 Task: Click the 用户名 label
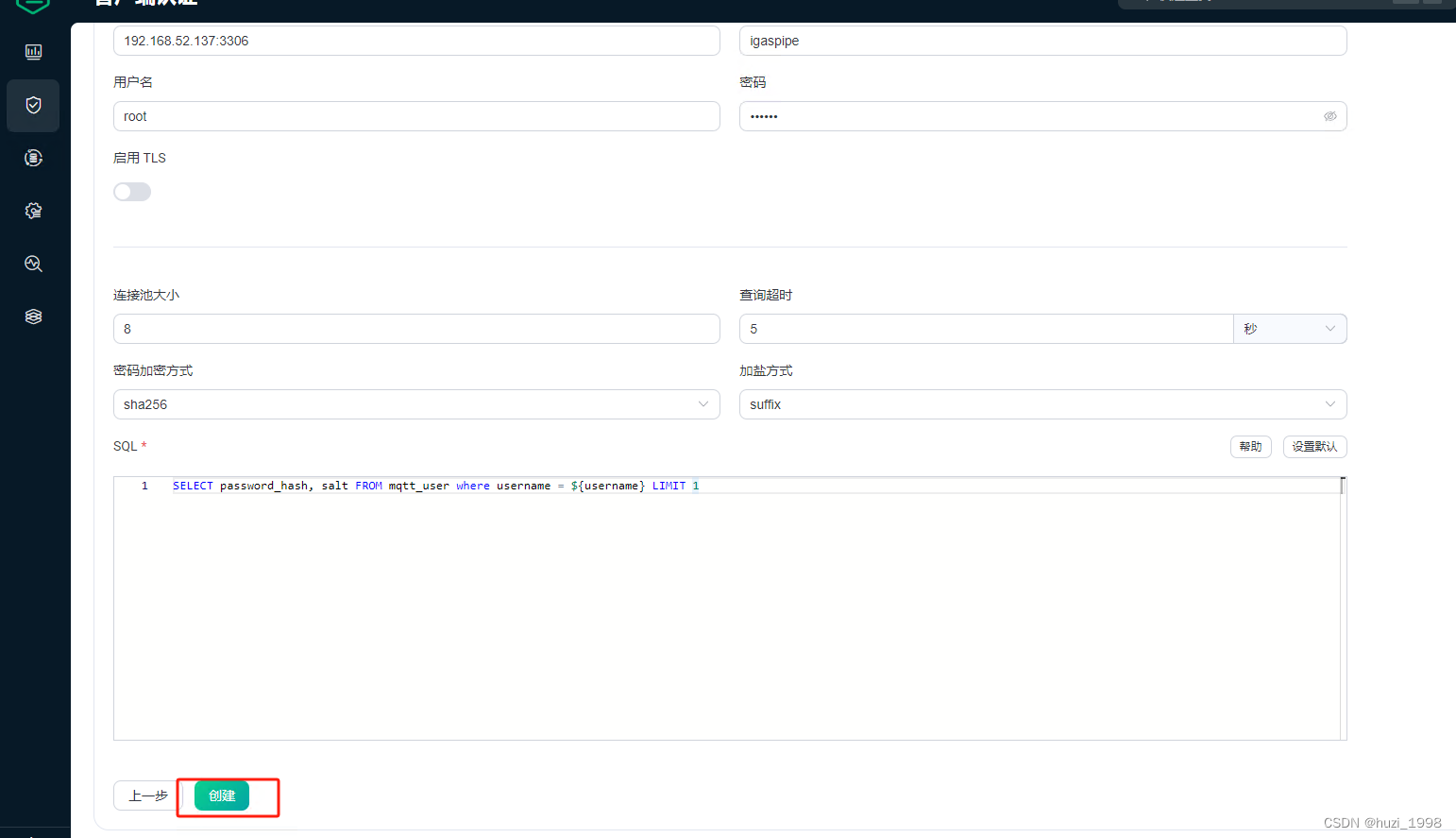click(x=133, y=82)
